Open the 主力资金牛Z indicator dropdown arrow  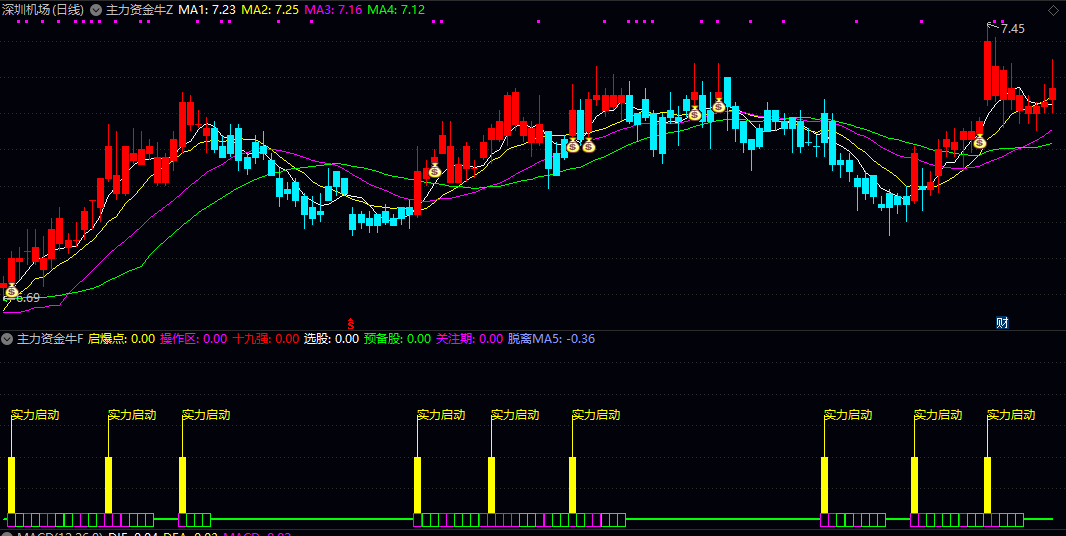coord(96,9)
